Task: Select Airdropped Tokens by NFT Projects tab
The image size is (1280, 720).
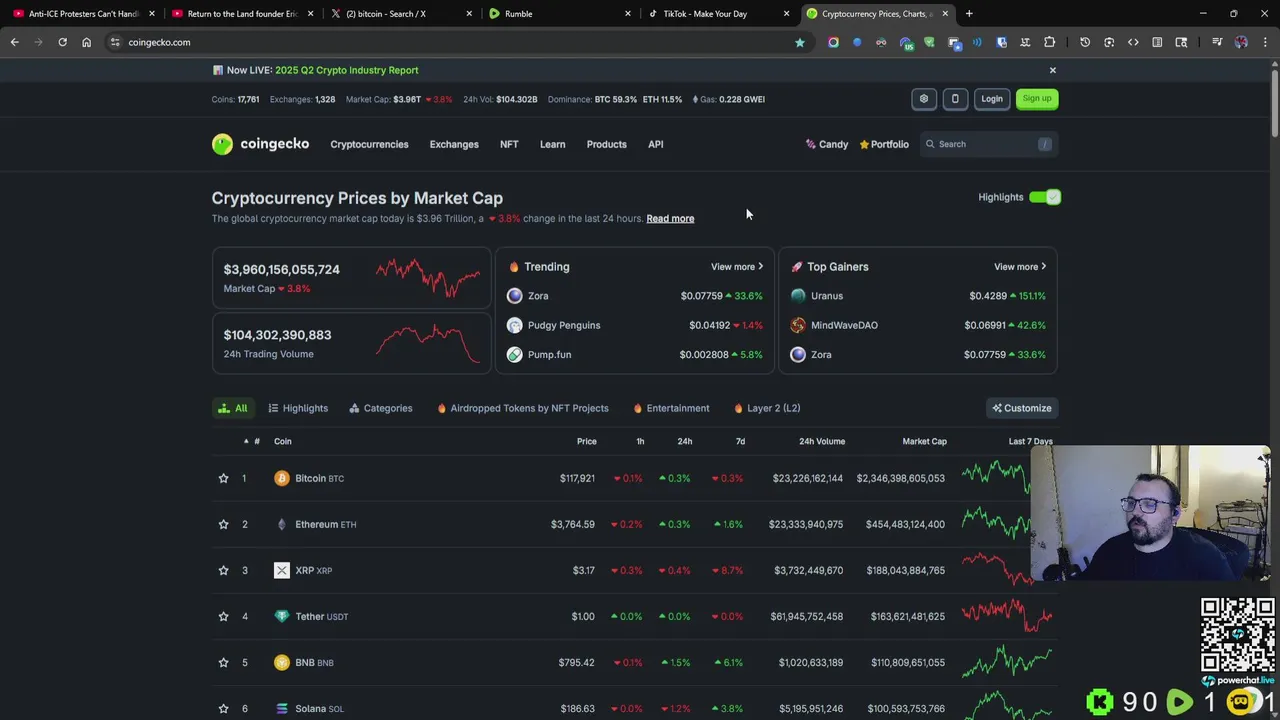Action: point(523,408)
